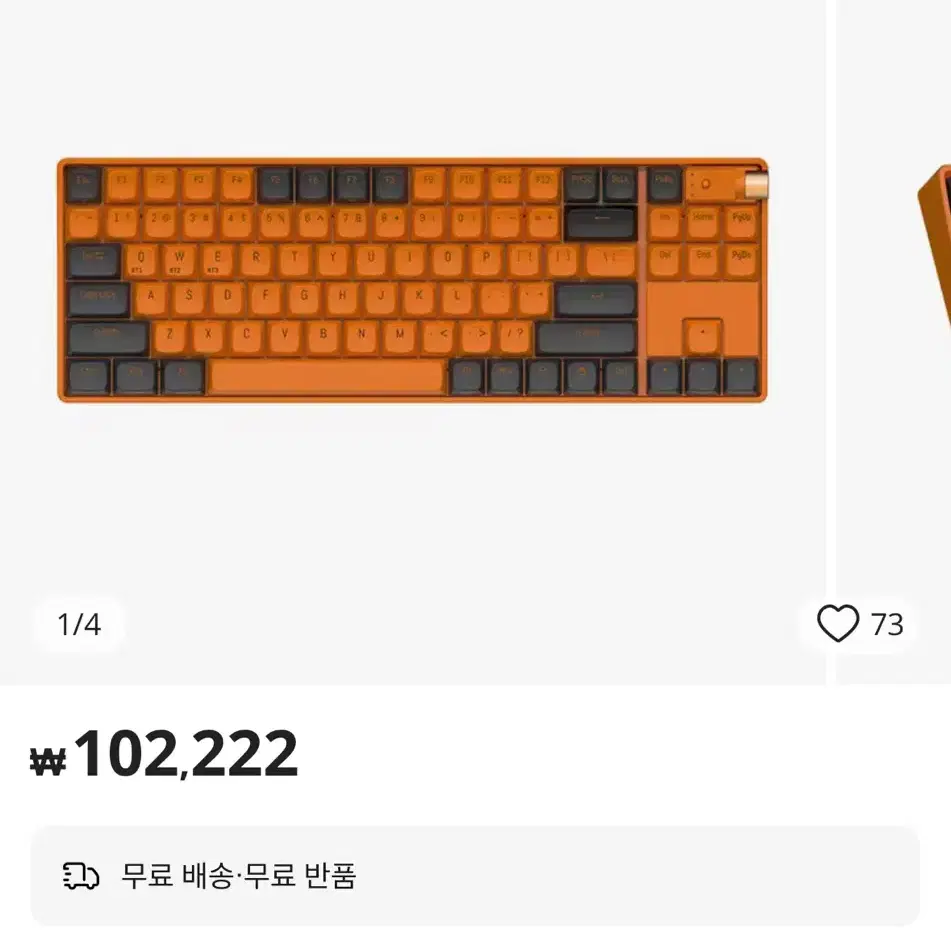Image resolution: width=951 pixels, height=951 pixels.
Task: Click the blank area of the shipping banner
Action: [x=637, y=876]
